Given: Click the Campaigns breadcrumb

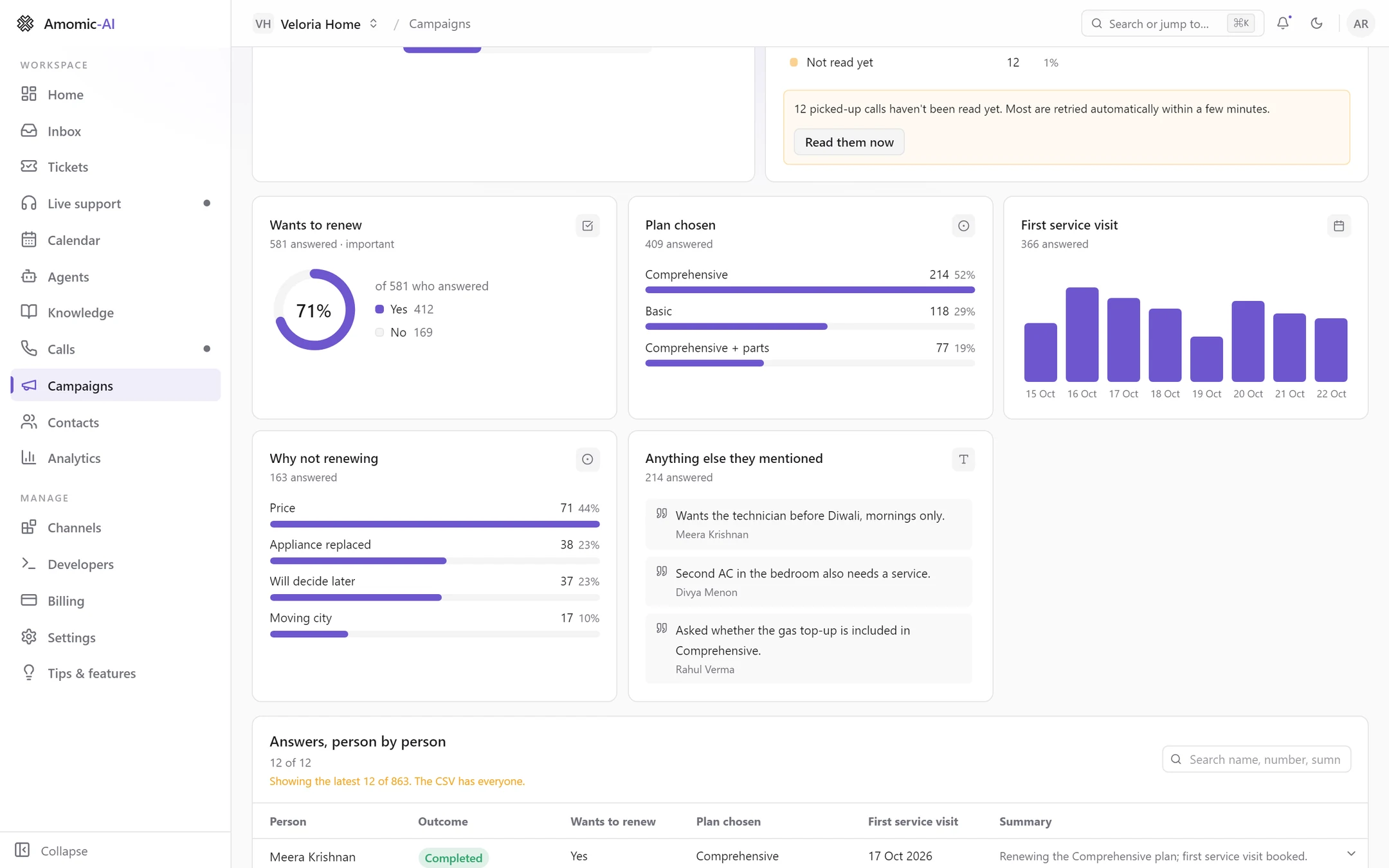Looking at the screenshot, I should tap(440, 24).
